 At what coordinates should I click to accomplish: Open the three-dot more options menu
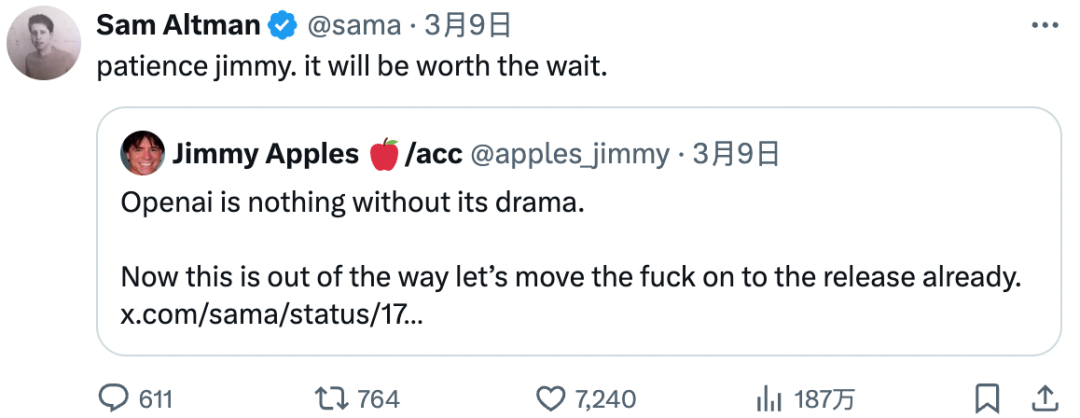(x=1043, y=25)
